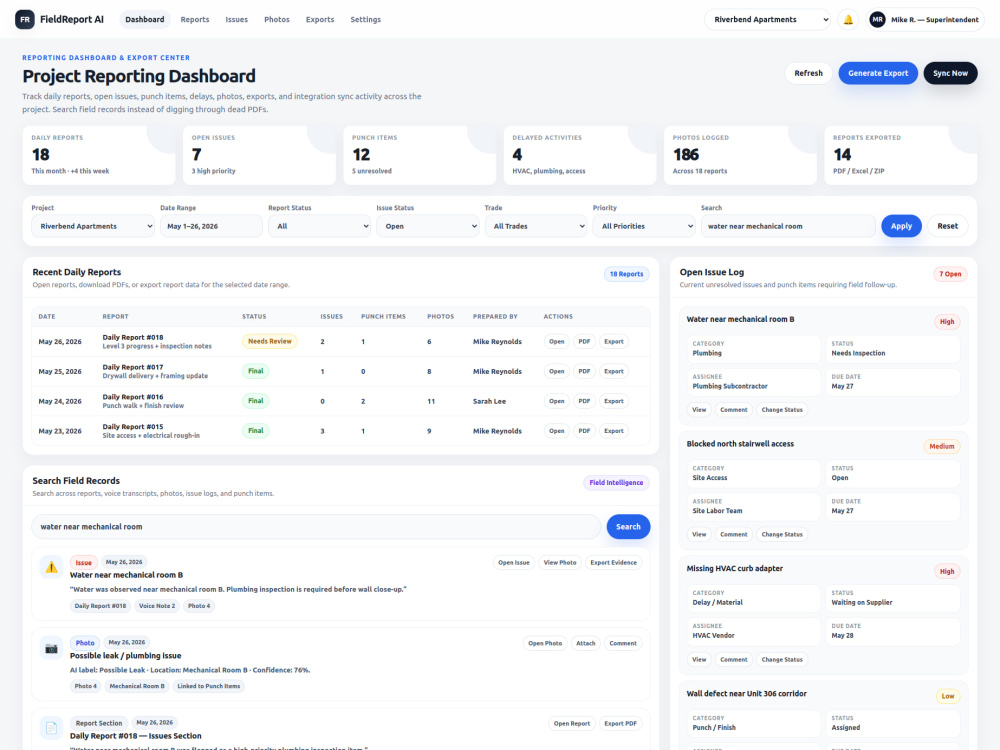The width and height of the screenshot is (1000, 750).
Task: Click Export Evidence
Action: click(614, 562)
